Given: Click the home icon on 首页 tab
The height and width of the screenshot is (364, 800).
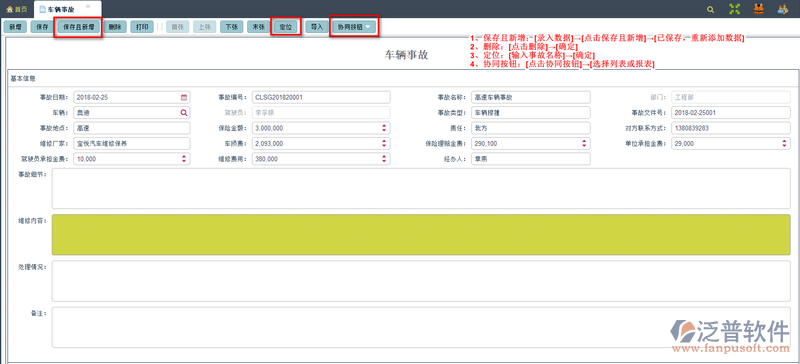Looking at the screenshot, I should click(9, 10).
